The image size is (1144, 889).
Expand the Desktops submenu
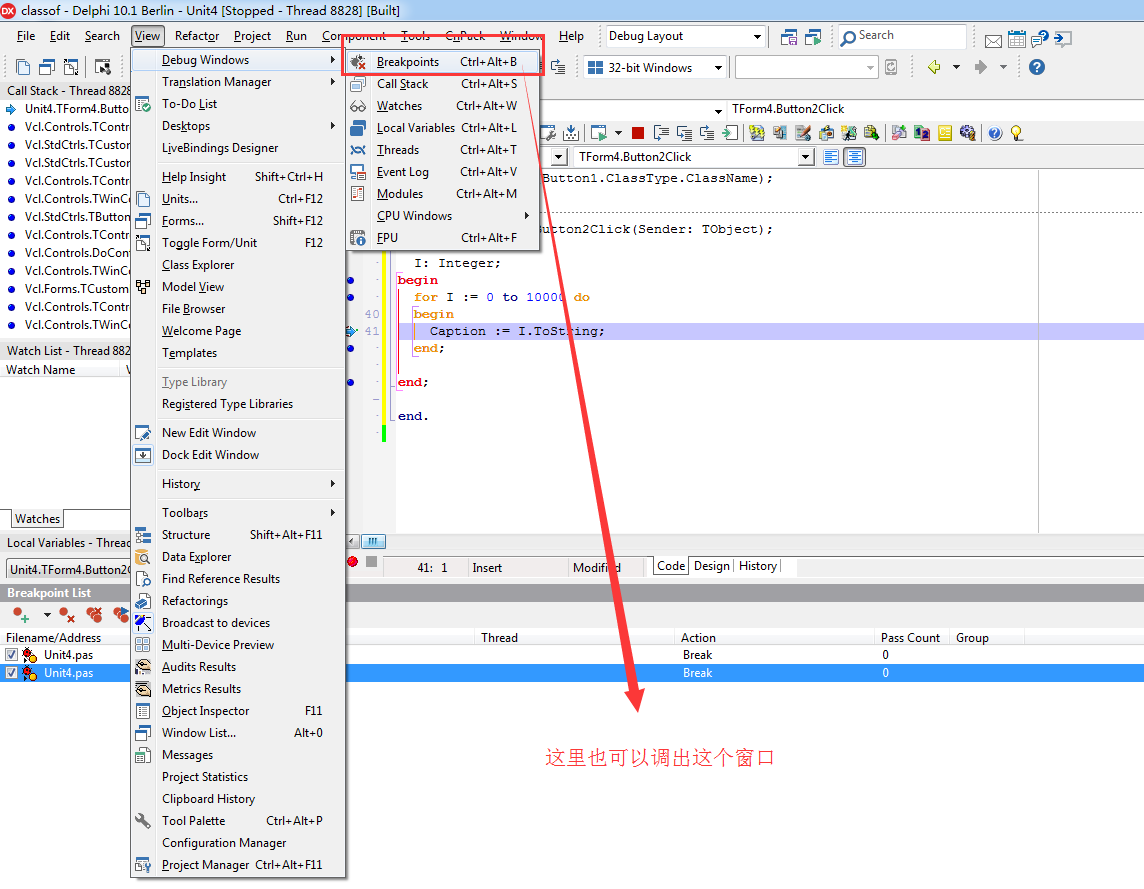click(237, 126)
